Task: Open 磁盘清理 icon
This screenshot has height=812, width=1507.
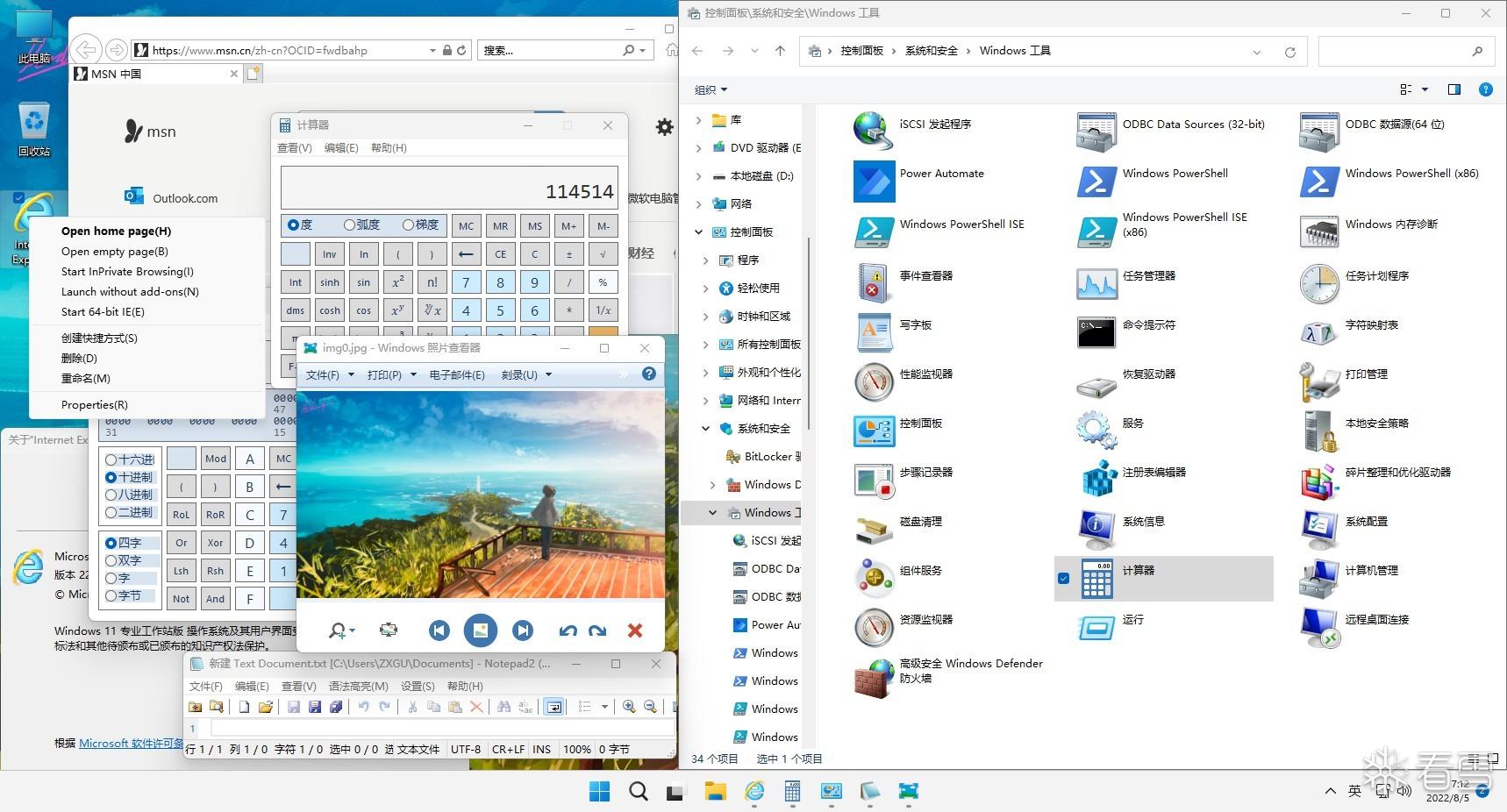Action: [x=873, y=528]
